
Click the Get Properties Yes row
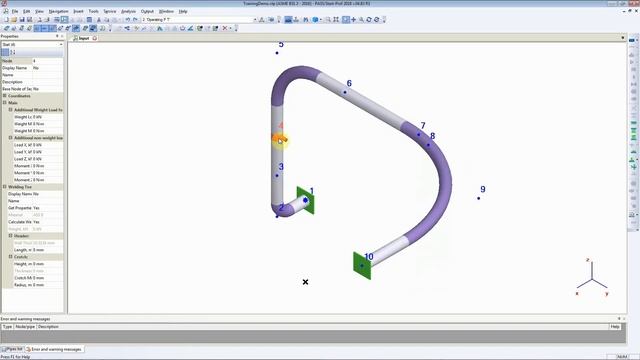pos(32,208)
